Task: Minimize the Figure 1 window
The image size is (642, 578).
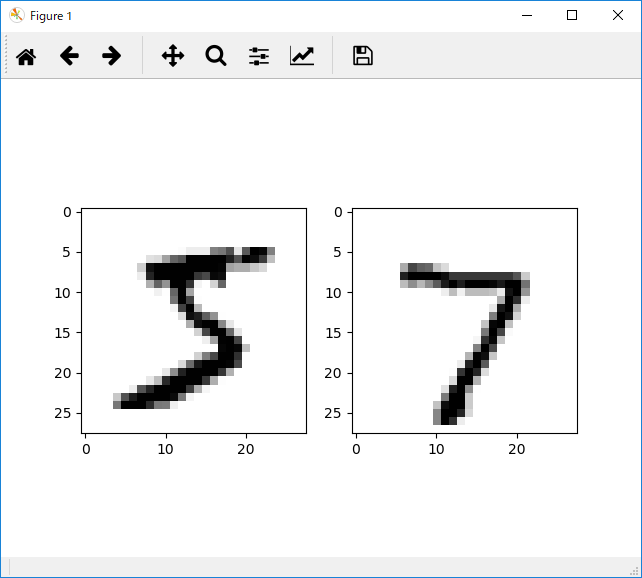Action: [x=527, y=16]
